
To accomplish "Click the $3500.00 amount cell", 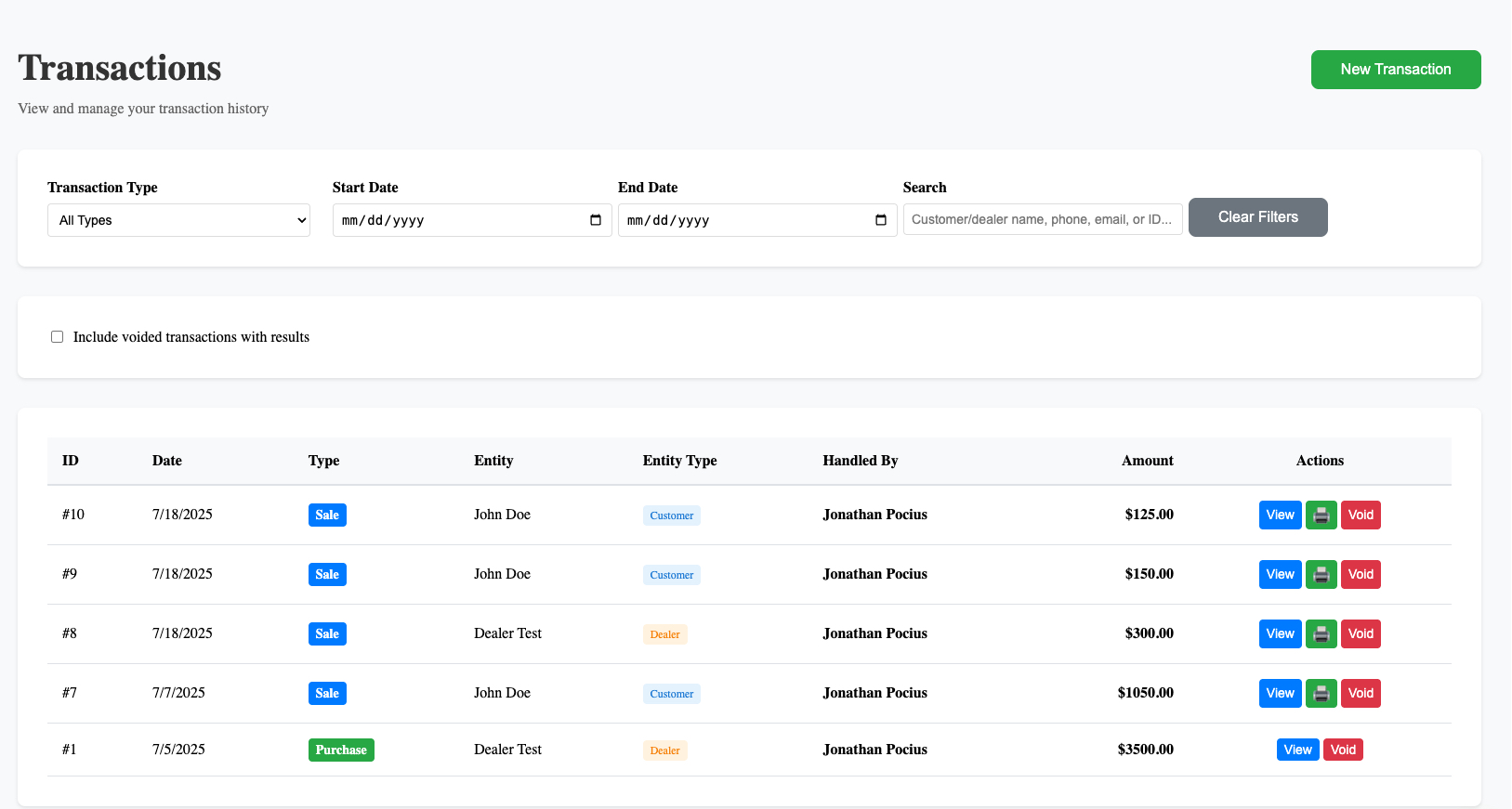I will tap(1145, 750).
